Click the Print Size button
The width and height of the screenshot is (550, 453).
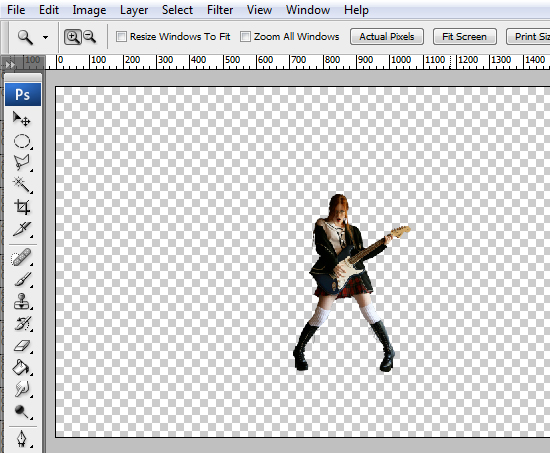click(x=528, y=36)
